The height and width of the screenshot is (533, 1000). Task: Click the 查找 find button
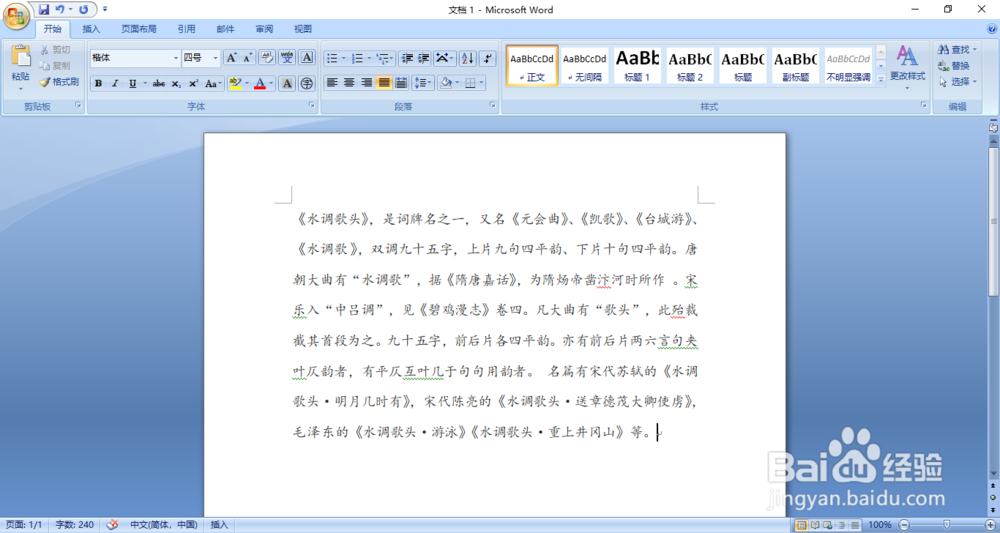click(x=958, y=50)
